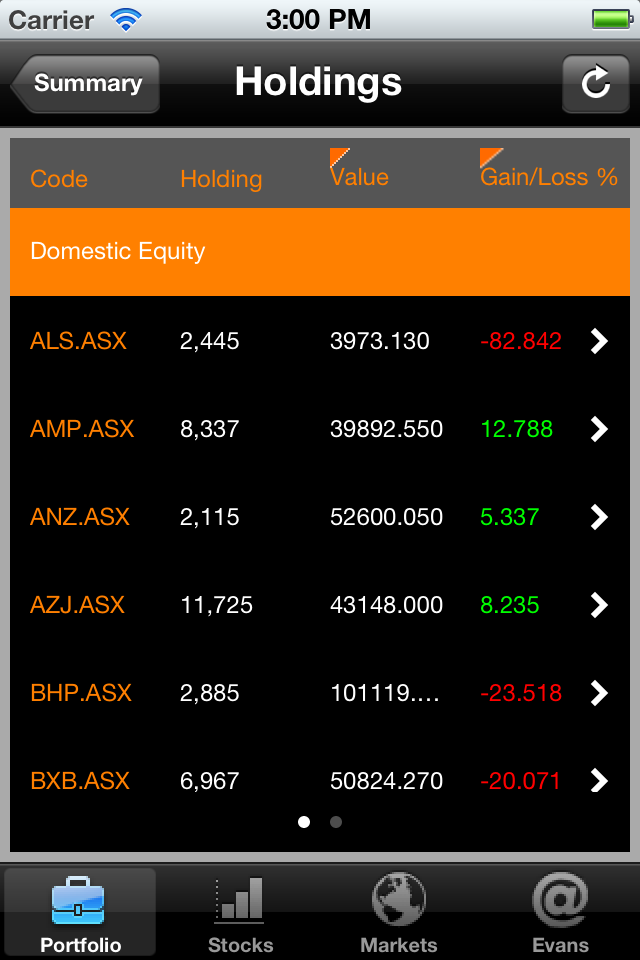The height and width of the screenshot is (960, 640).
Task: Open the Markets globe tab
Action: point(399,911)
